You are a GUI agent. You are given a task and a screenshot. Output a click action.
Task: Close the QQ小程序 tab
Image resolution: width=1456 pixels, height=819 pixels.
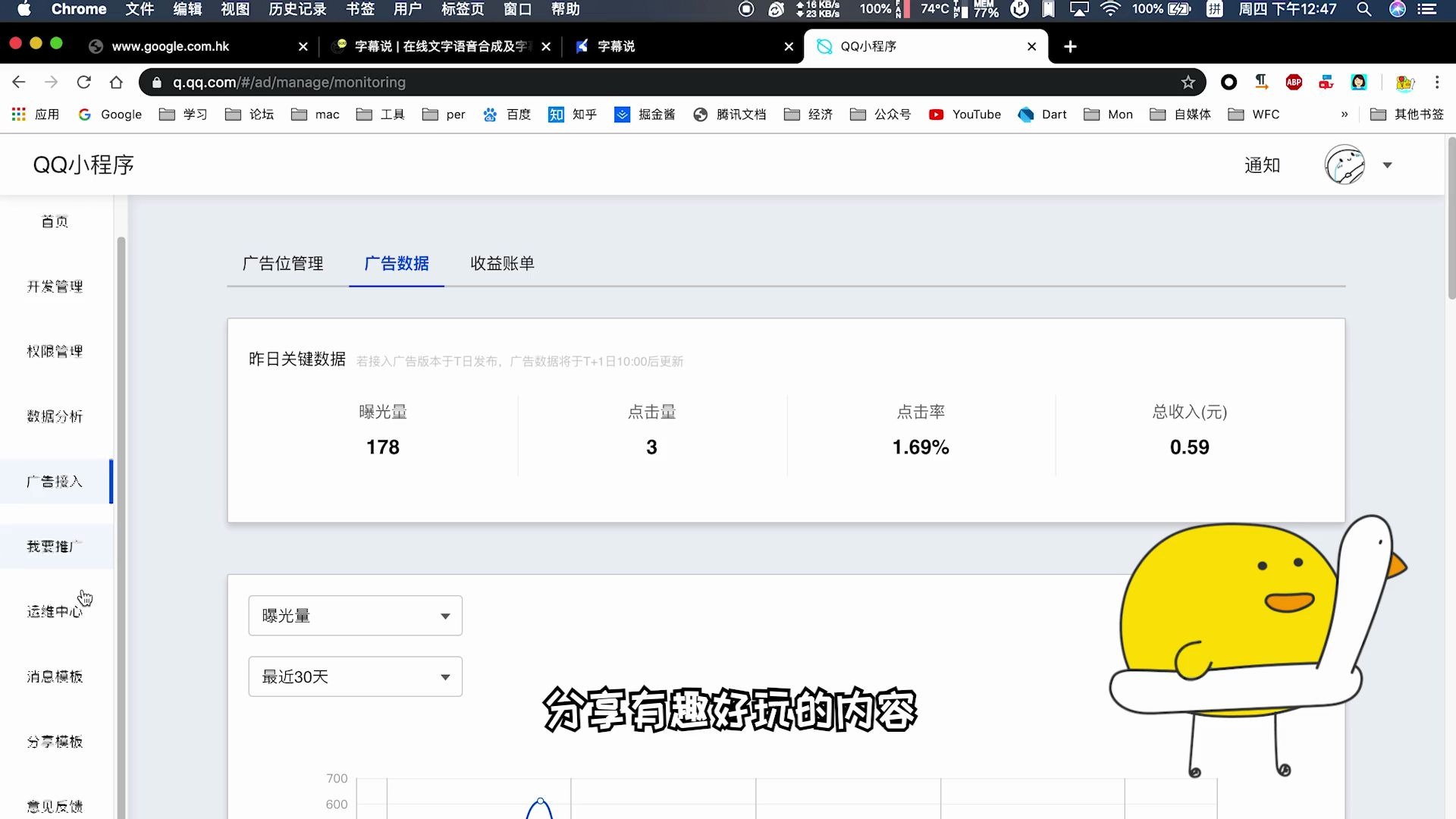tap(1031, 46)
